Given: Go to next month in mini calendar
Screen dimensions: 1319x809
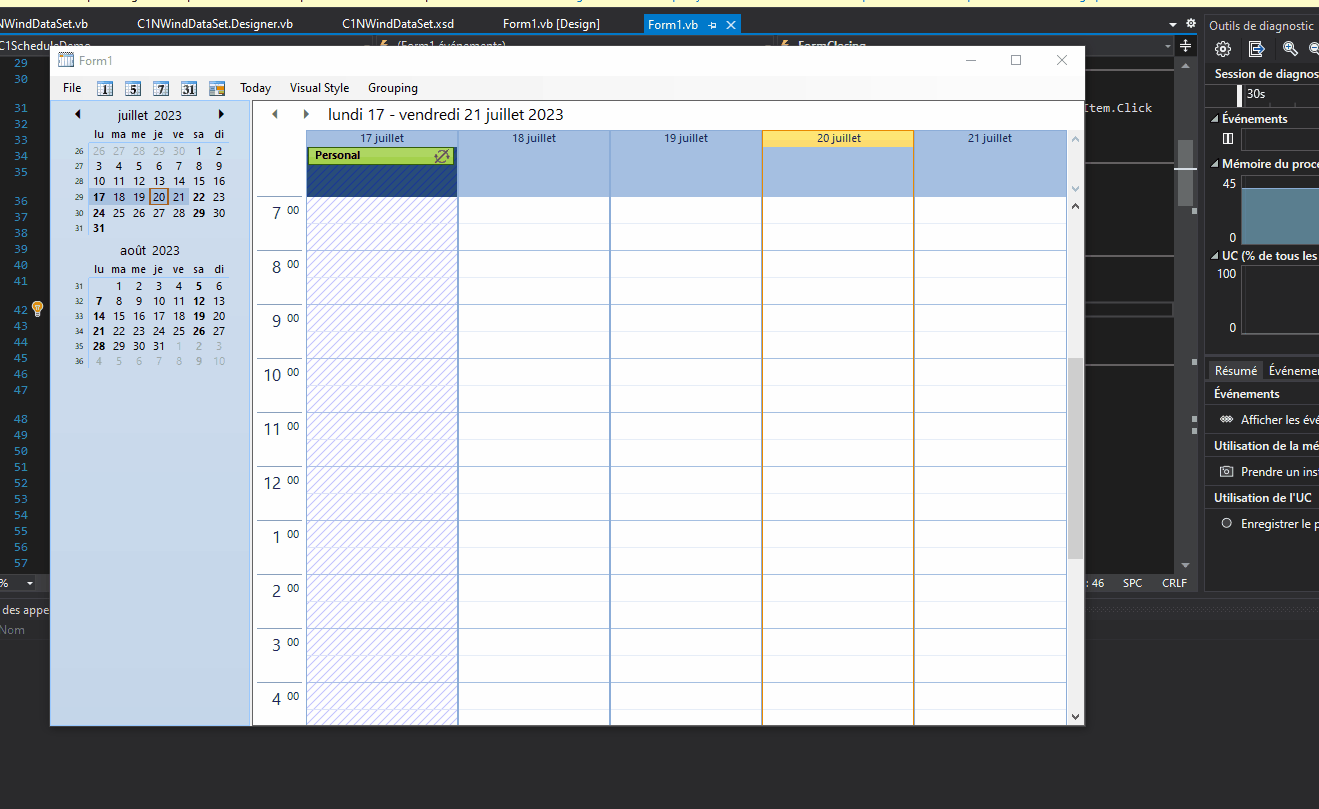Looking at the screenshot, I should [221, 115].
